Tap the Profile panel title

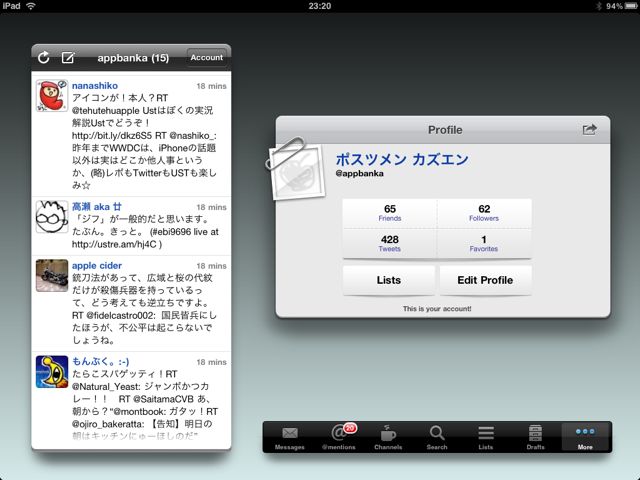[x=445, y=130]
